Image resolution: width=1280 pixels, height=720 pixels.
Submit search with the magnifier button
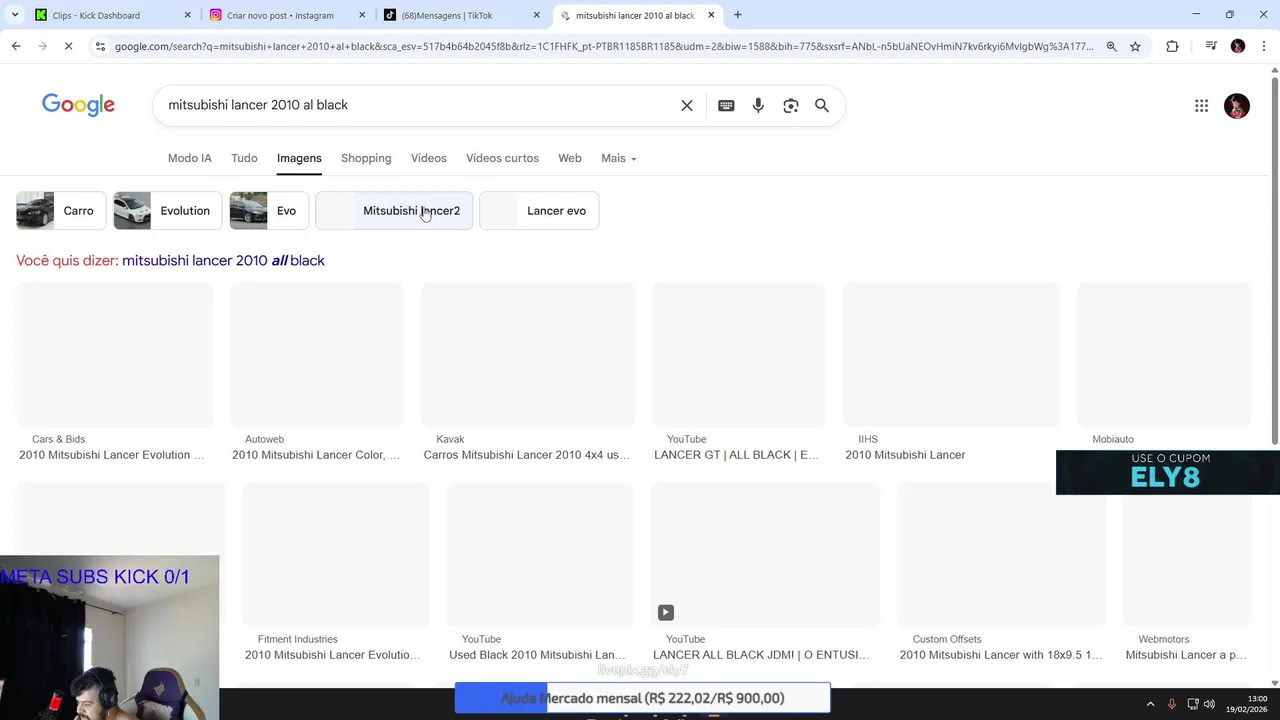pos(822,105)
